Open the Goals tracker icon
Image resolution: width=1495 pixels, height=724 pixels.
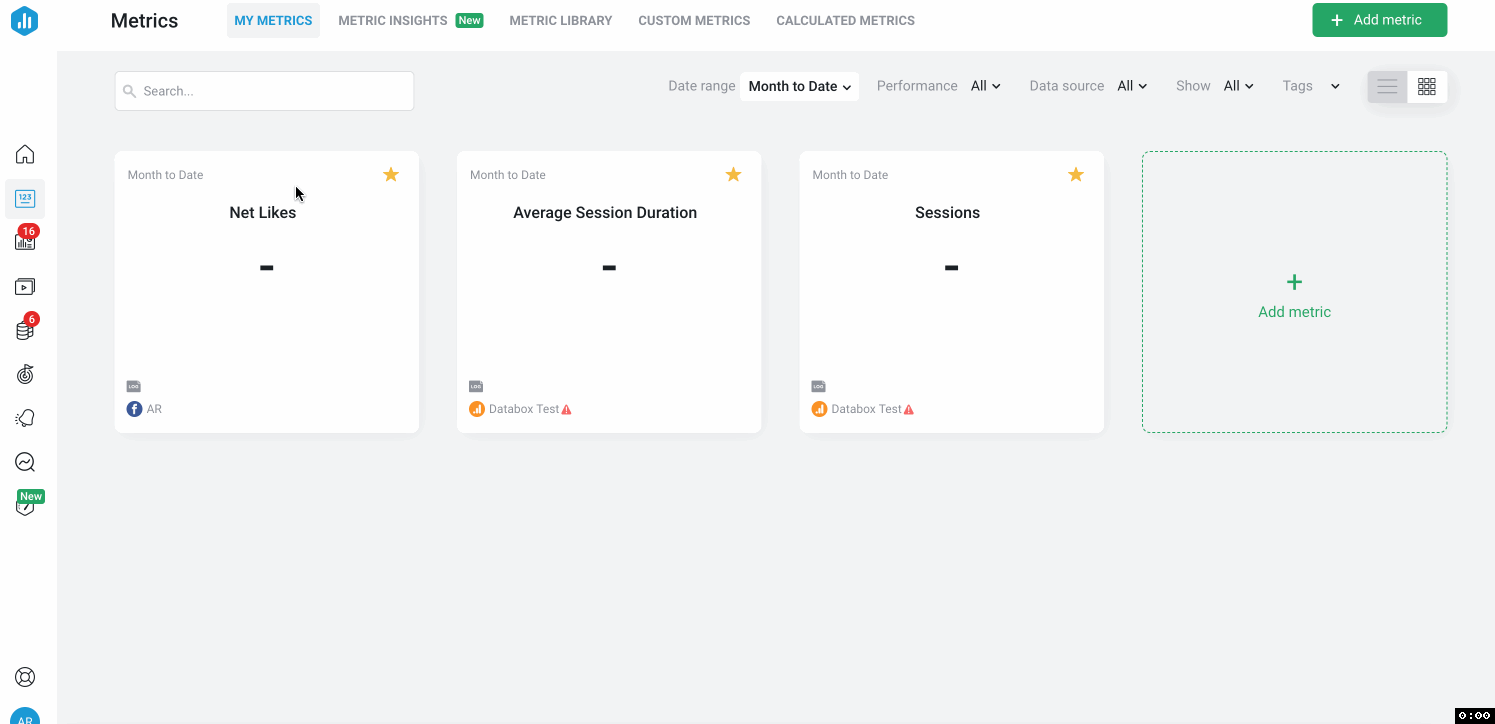pos(25,374)
